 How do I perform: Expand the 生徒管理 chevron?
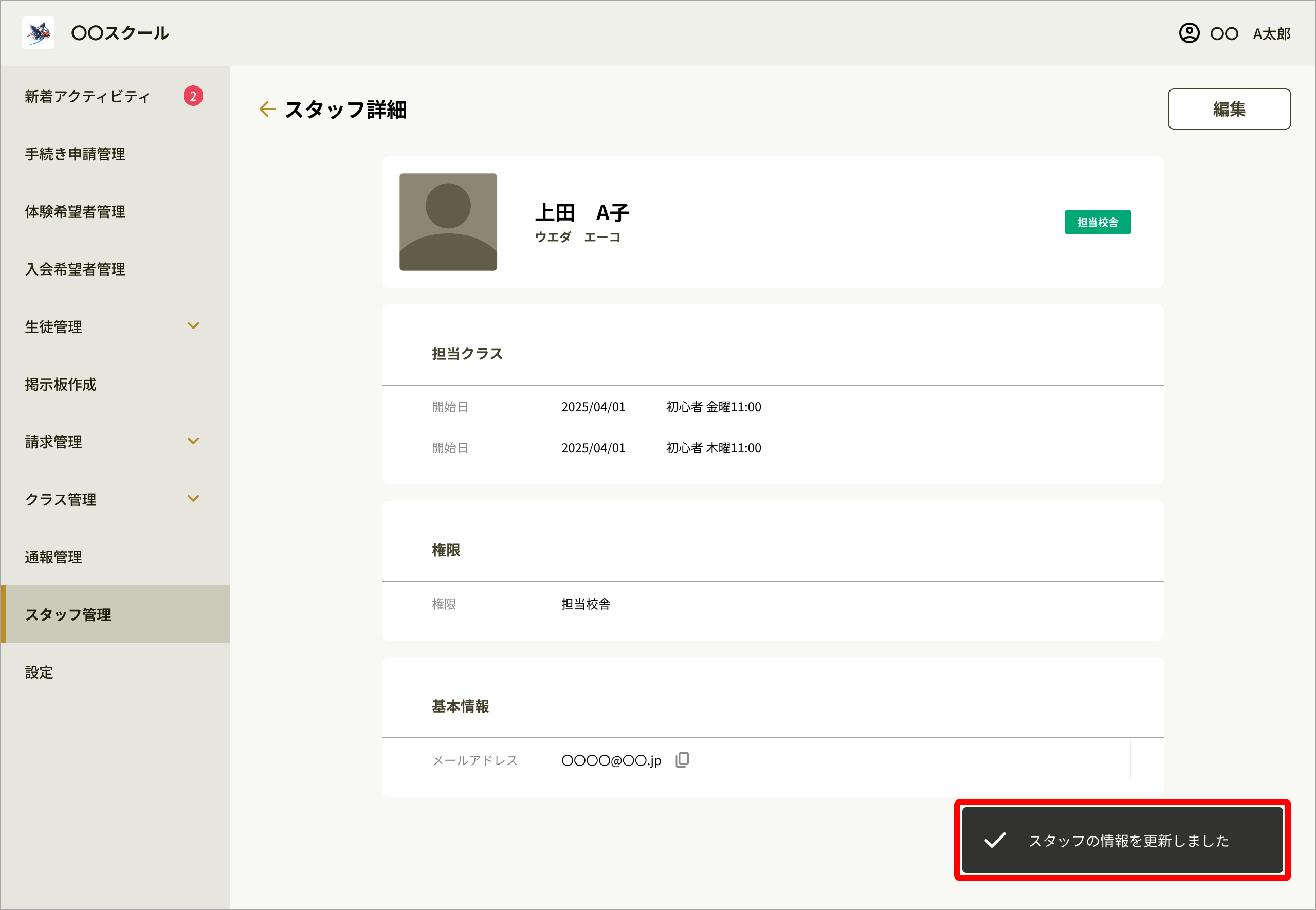coord(193,325)
